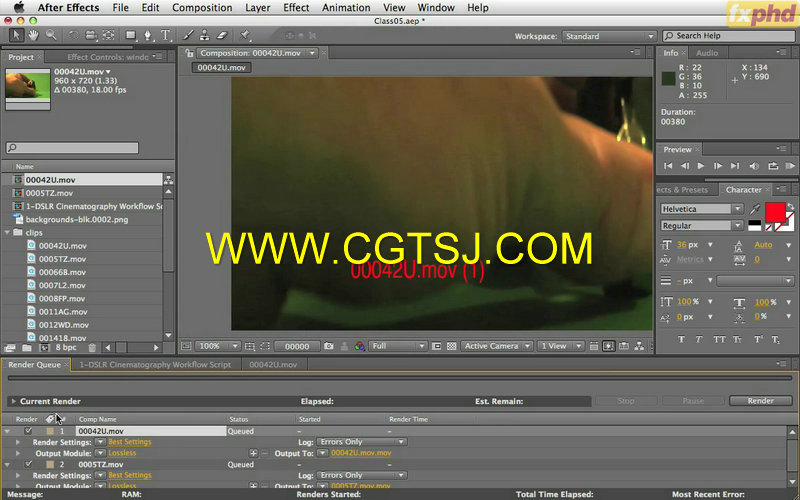Select the Rectangle shape tool
This screenshot has width=800, height=500.
click(x=131, y=35)
